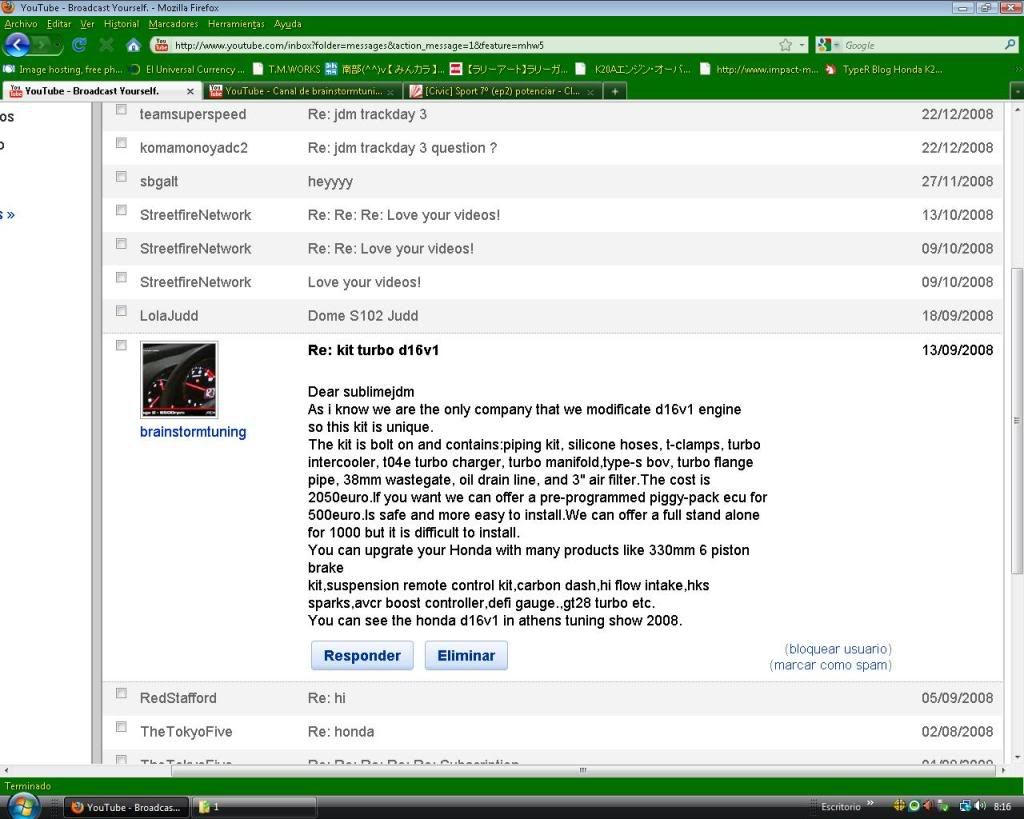Click the Eliminar button
This screenshot has height=819, width=1024.
(466, 655)
